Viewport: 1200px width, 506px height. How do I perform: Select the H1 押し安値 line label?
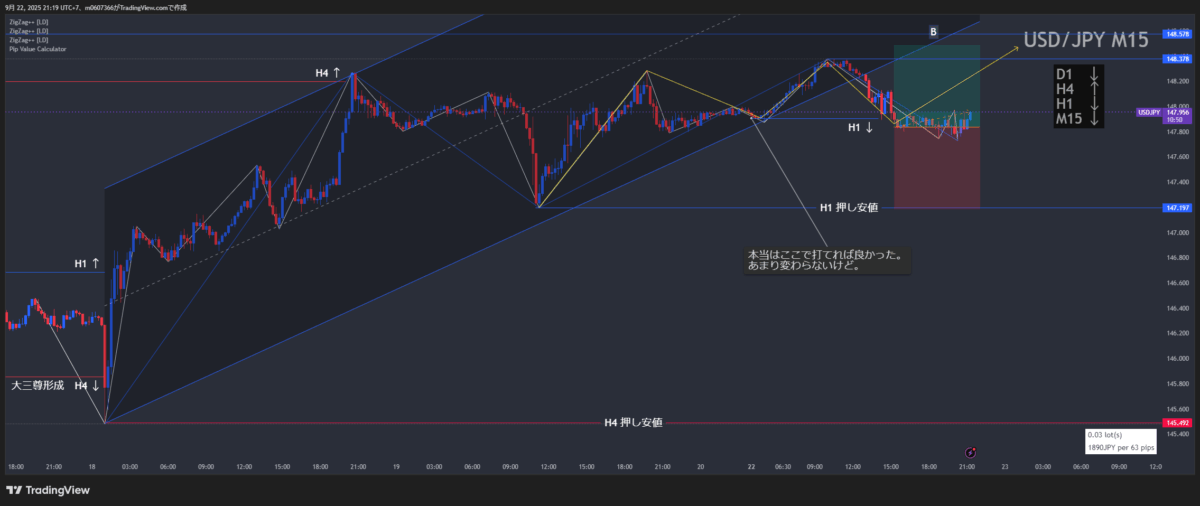(x=848, y=208)
